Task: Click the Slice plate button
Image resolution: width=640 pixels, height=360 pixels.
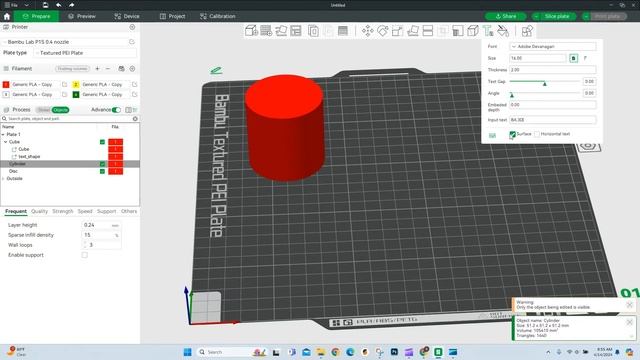Action: pyautogui.click(x=557, y=16)
